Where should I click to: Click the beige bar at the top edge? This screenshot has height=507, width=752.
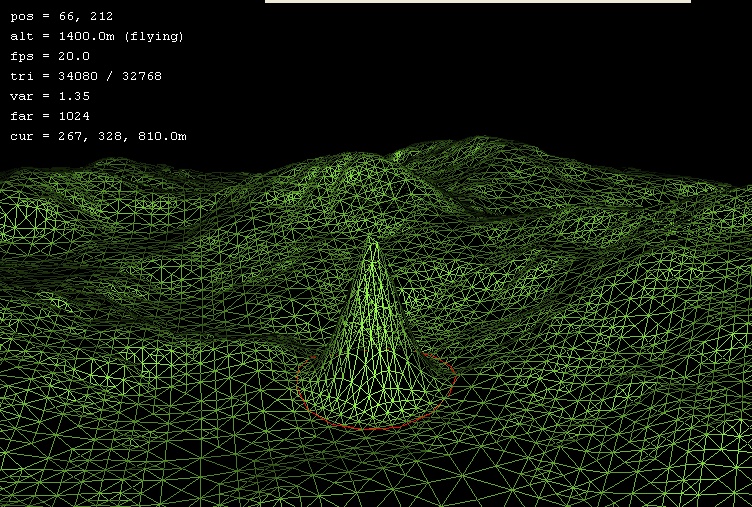click(x=477, y=2)
